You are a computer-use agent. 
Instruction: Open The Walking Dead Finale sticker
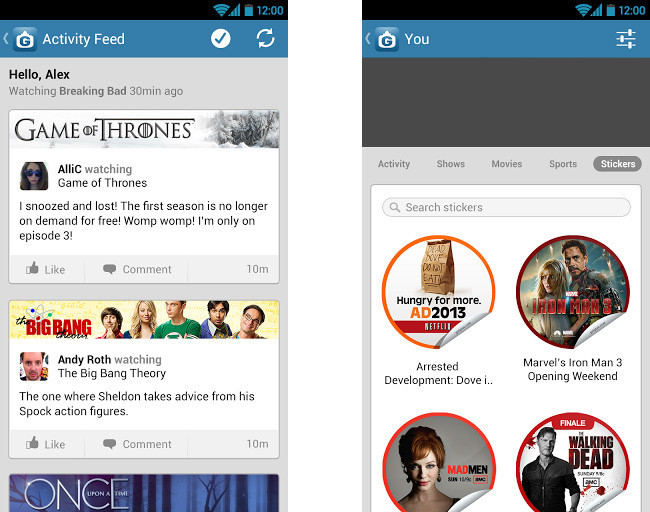[573, 462]
